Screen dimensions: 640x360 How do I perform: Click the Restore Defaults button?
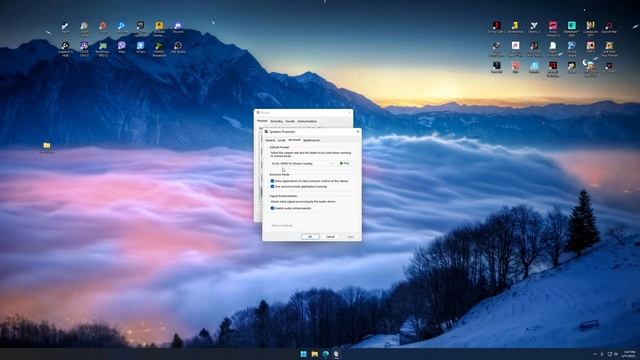click(x=282, y=225)
